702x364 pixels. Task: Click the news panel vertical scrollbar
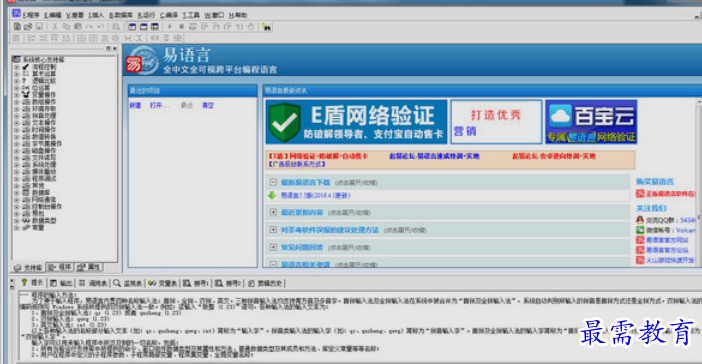pyautogui.click(x=698, y=184)
